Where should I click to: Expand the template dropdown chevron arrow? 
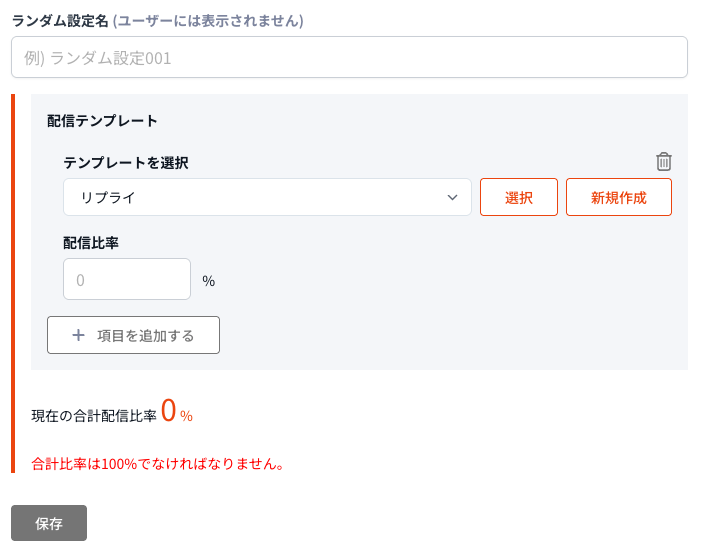pos(452,197)
